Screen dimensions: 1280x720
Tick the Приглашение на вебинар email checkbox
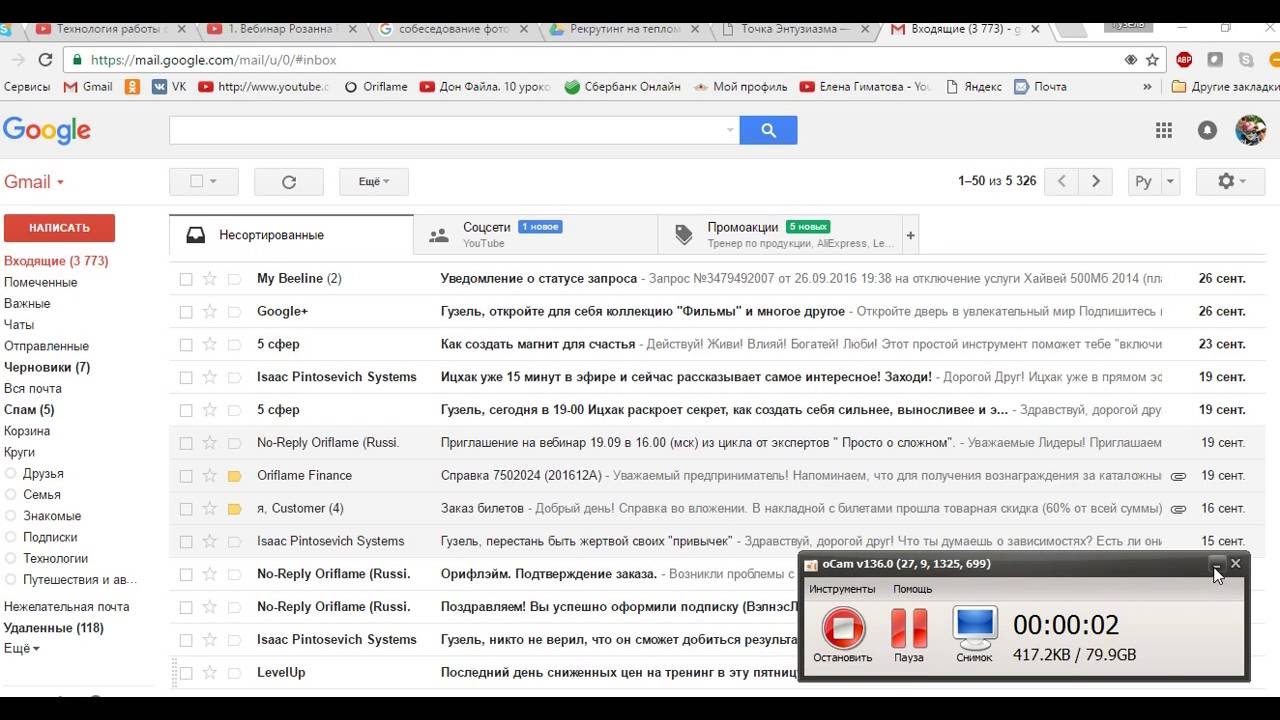coord(185,443)
